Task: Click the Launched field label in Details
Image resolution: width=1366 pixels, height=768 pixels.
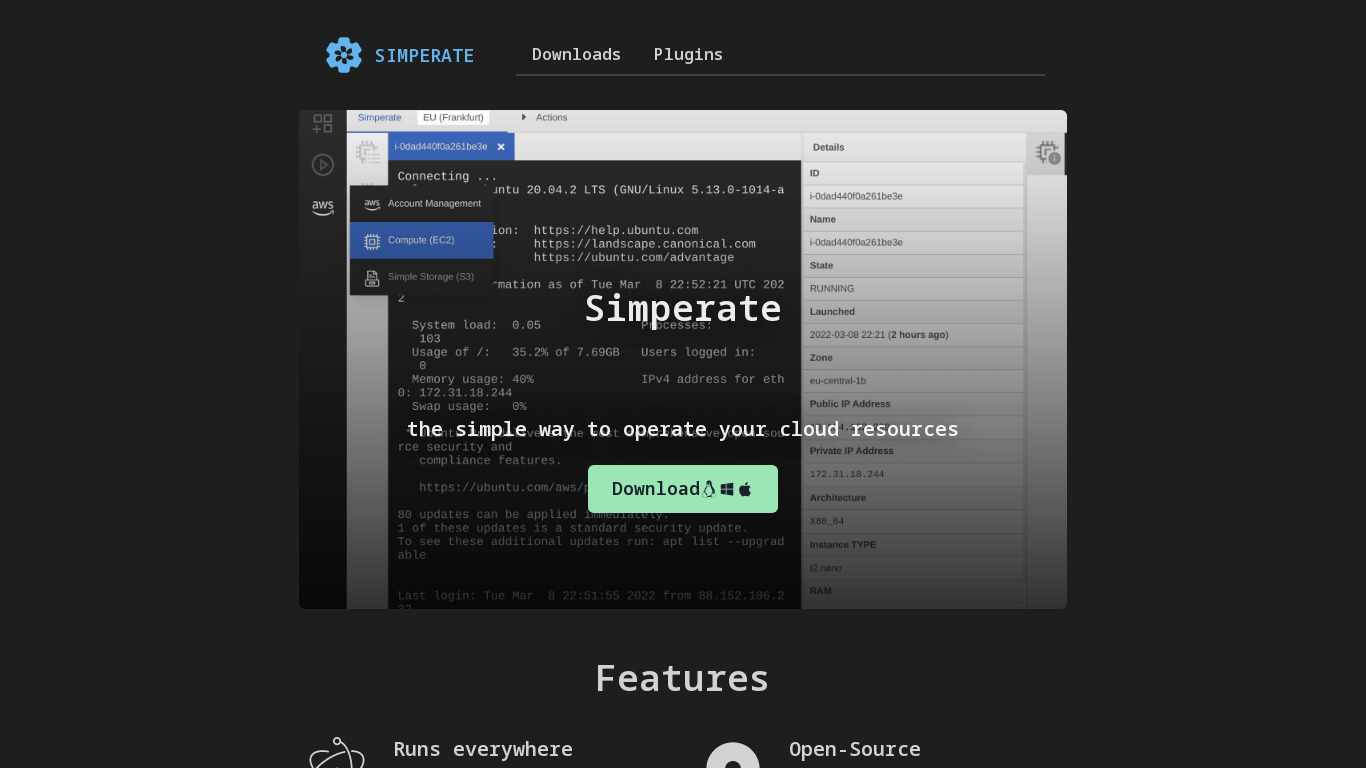Action: 833,312
